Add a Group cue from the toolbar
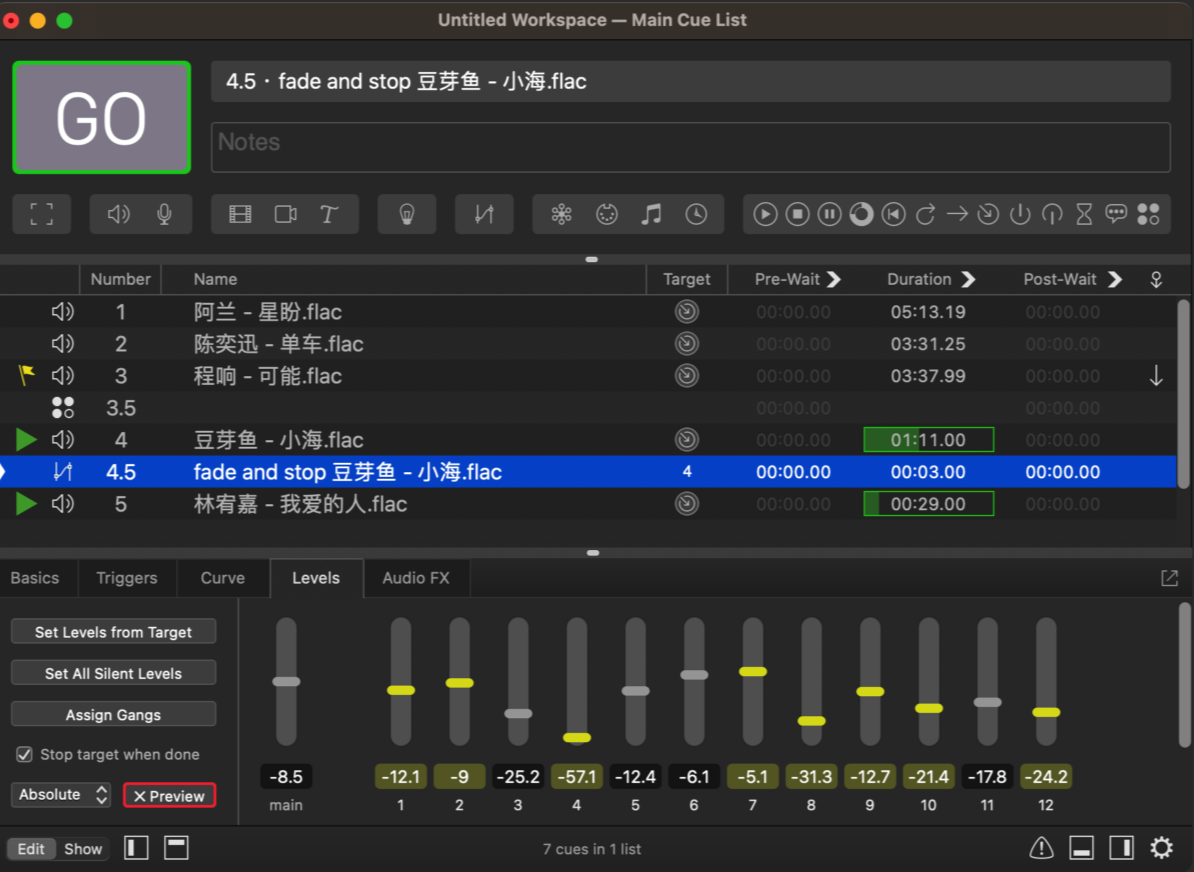Image resolution: width=1194 pixels, height=872 pixels. pyautogui.click(x=42, y=214)
